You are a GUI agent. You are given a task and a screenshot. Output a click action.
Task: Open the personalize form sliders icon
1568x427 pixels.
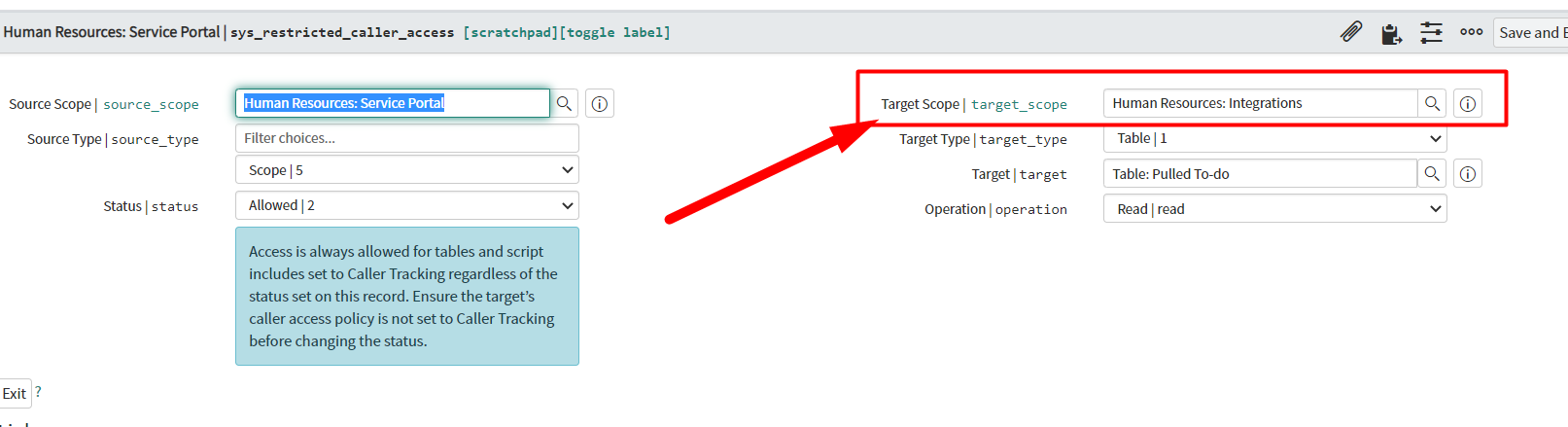click(x=1431, y=32)
